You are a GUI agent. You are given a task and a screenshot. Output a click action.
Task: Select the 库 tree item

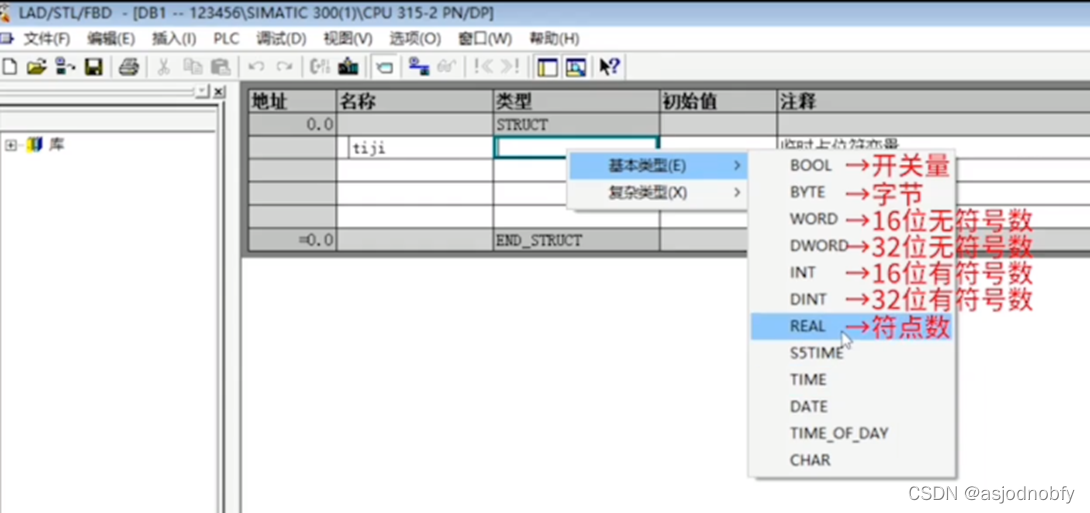[x=57, y=145]
